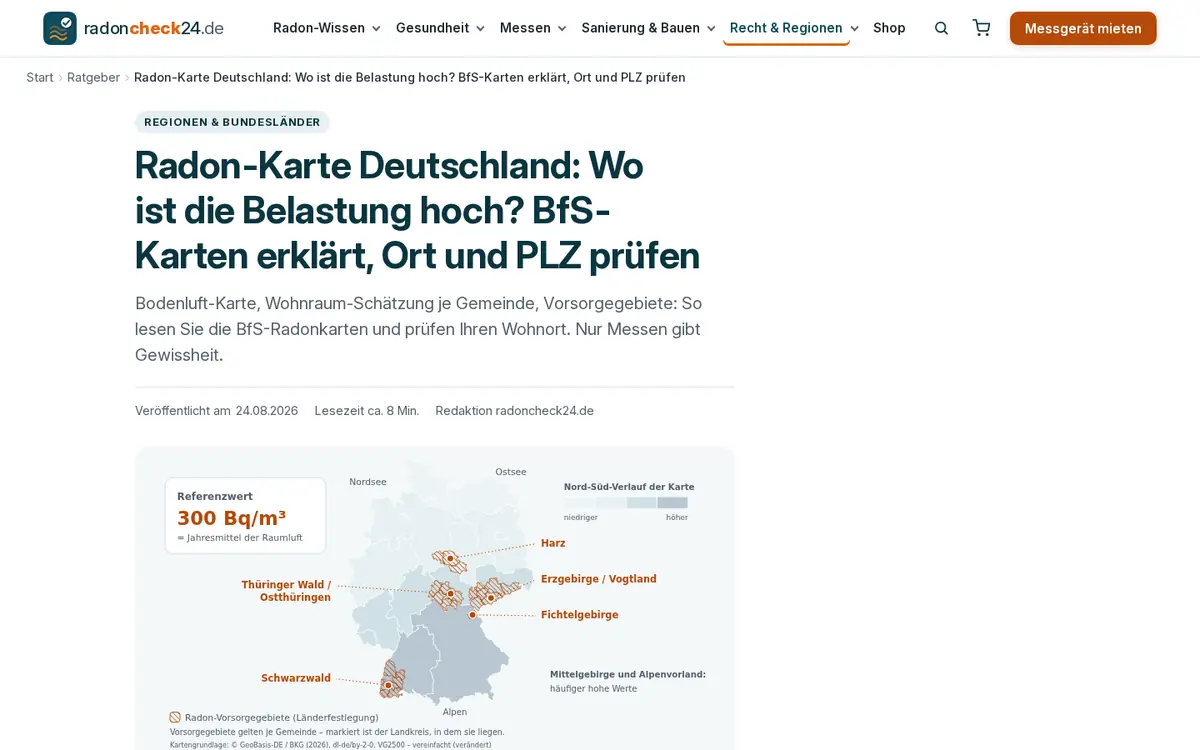Click the Fichtelgebirge marker dot on map
The width and height of the screenshot is (1200, 750).
472,614
